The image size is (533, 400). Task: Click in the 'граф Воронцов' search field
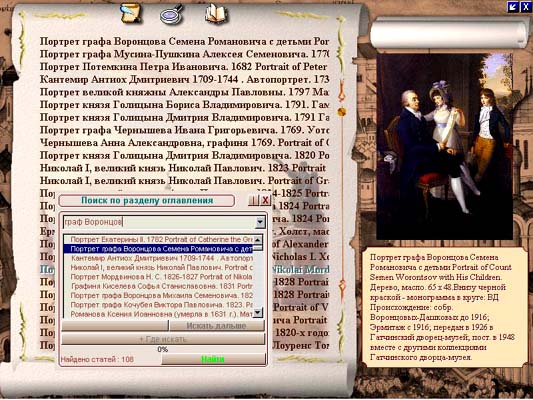(x=159, y=222)
